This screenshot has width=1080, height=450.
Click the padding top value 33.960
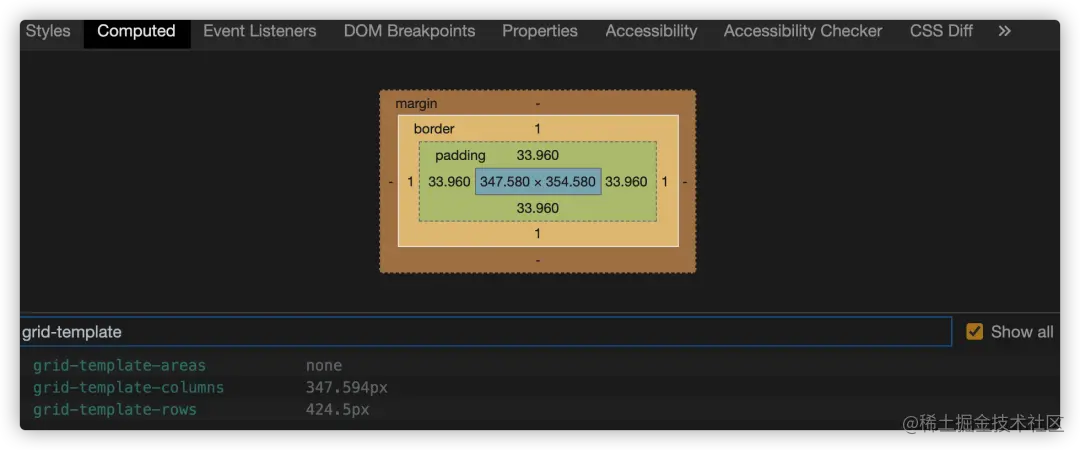coord(538,155)
